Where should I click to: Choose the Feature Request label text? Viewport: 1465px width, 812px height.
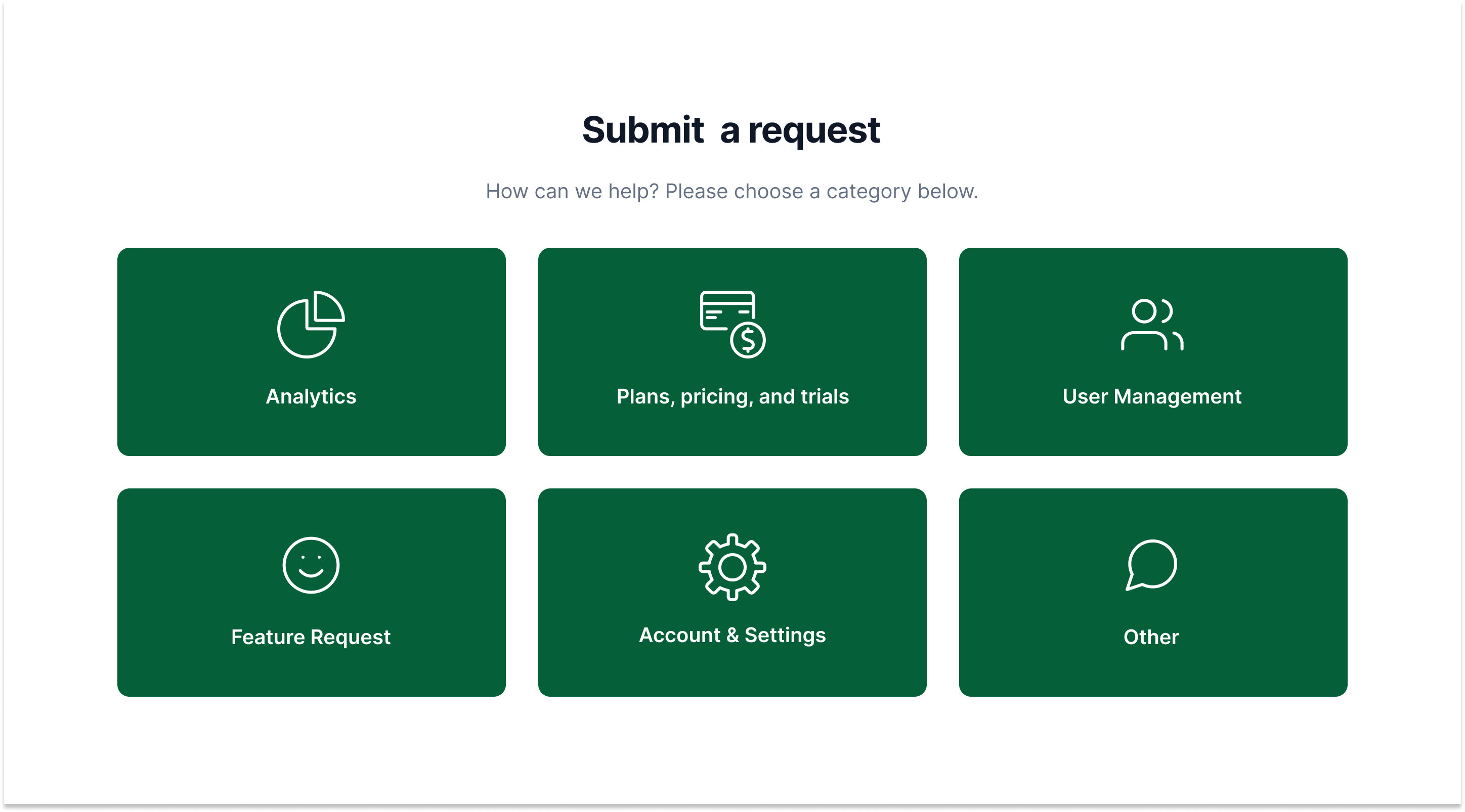pos(311,637)
